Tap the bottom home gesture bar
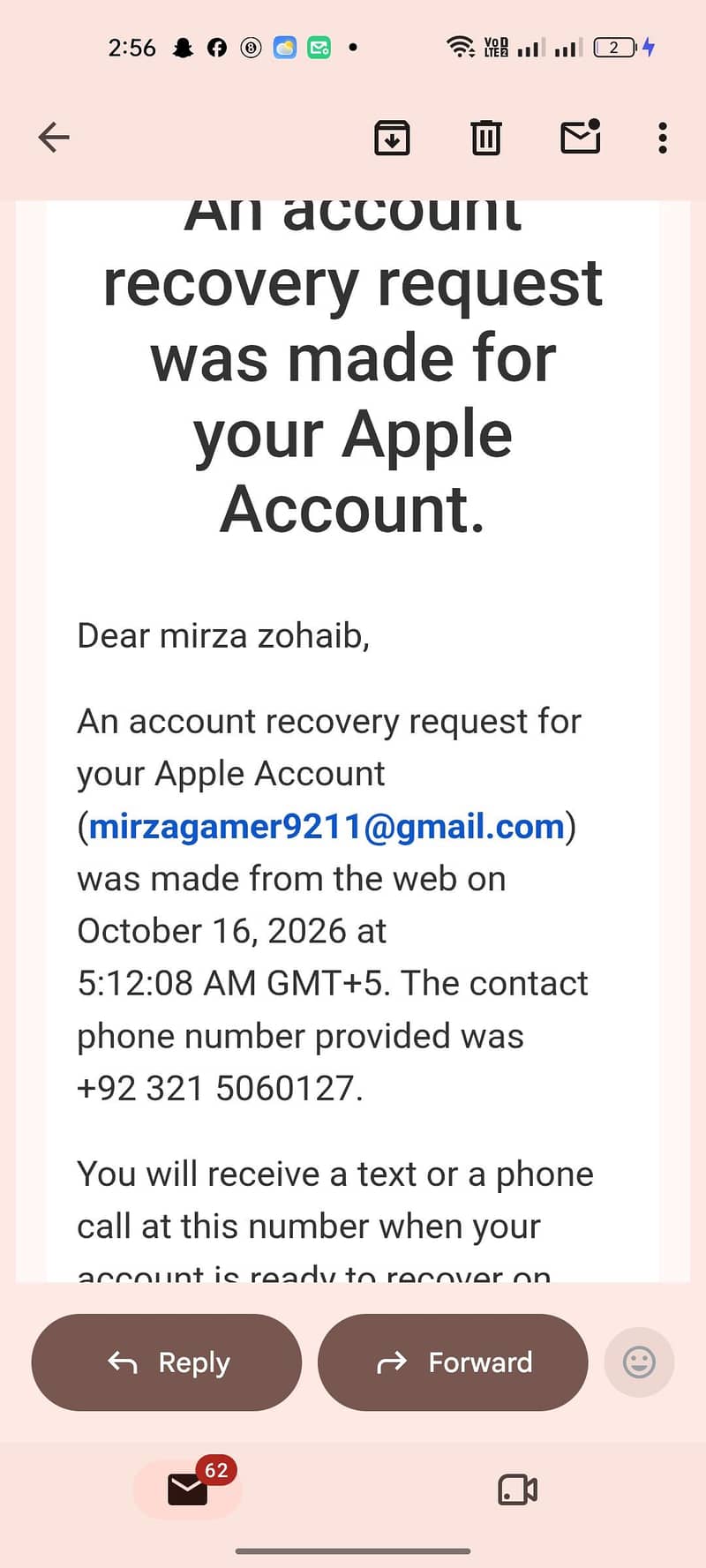 click(x=353, y=1550)
